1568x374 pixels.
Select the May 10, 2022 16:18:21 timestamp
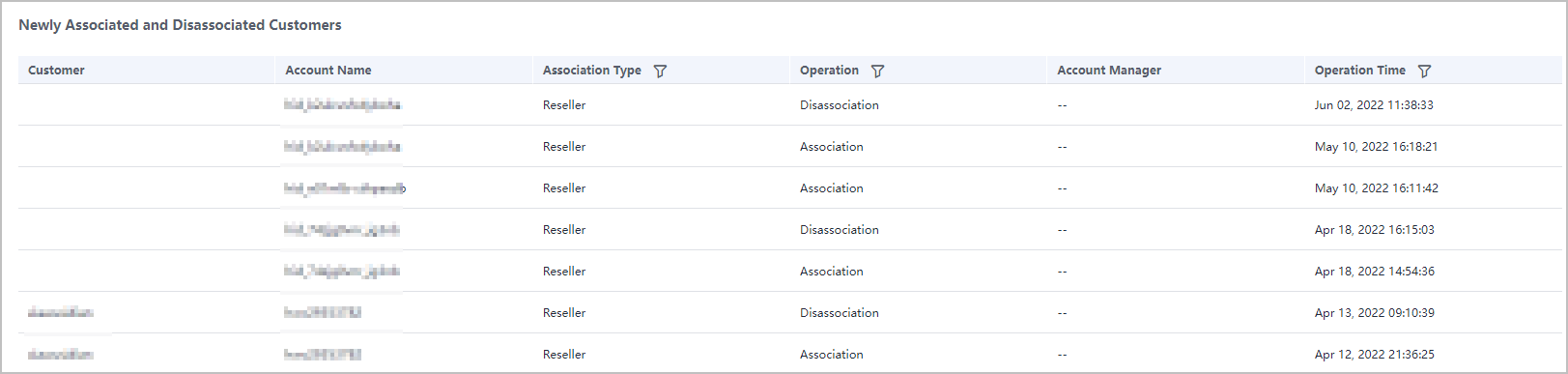click(1376, 147)
